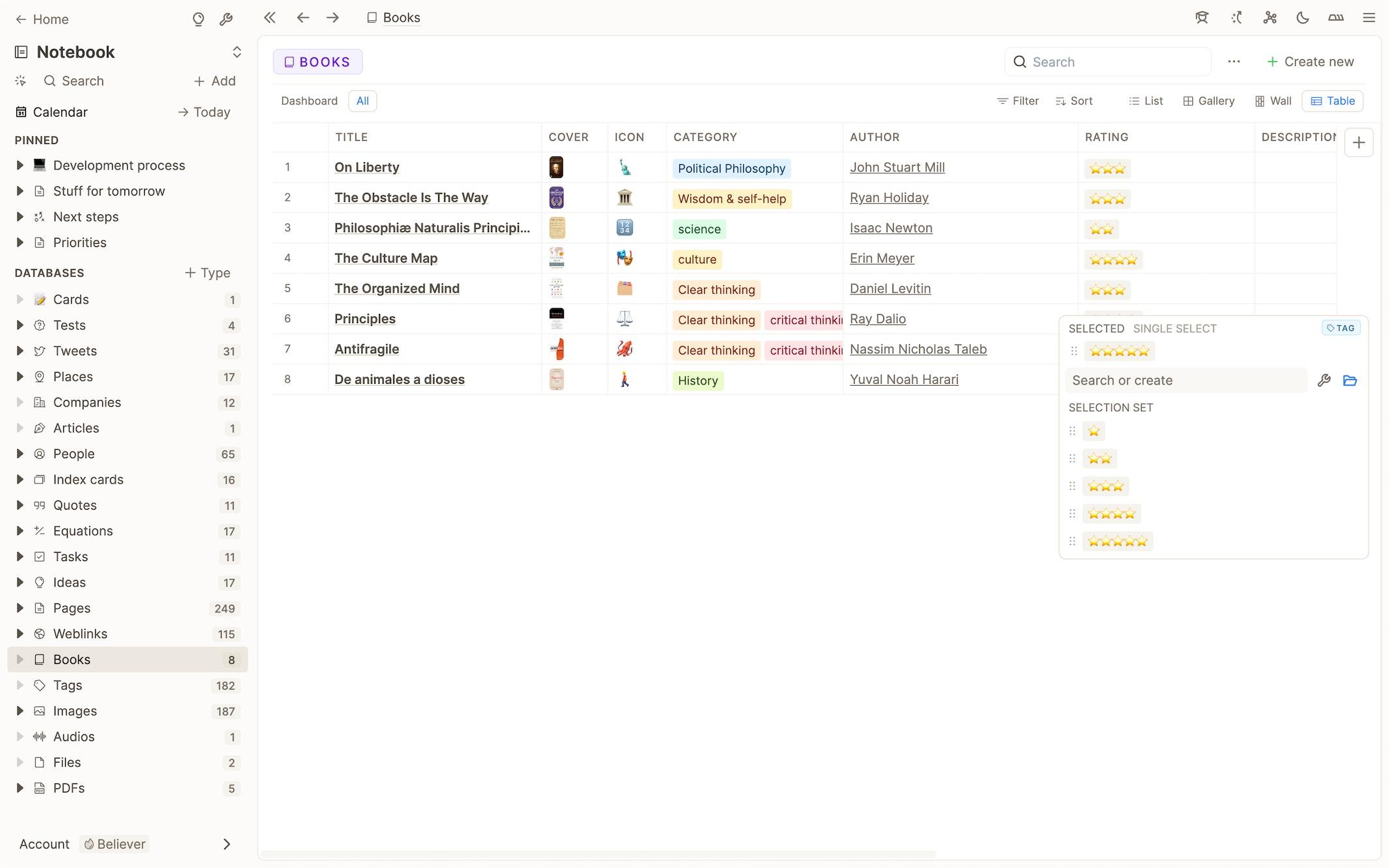Expand the Stuff for tomorrow item

point(20,191)
